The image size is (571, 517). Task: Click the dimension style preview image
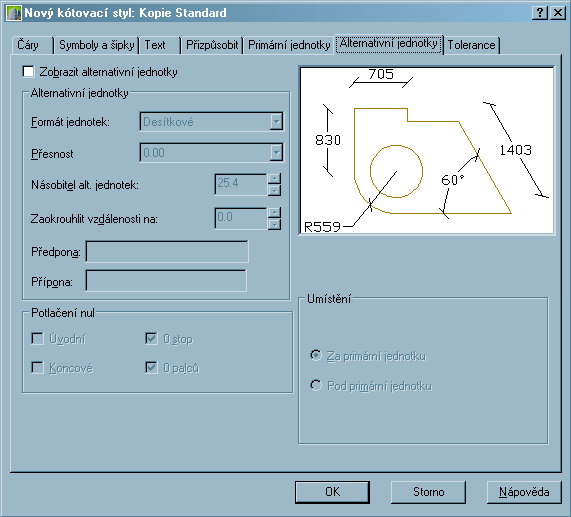[x=426, y=150]
